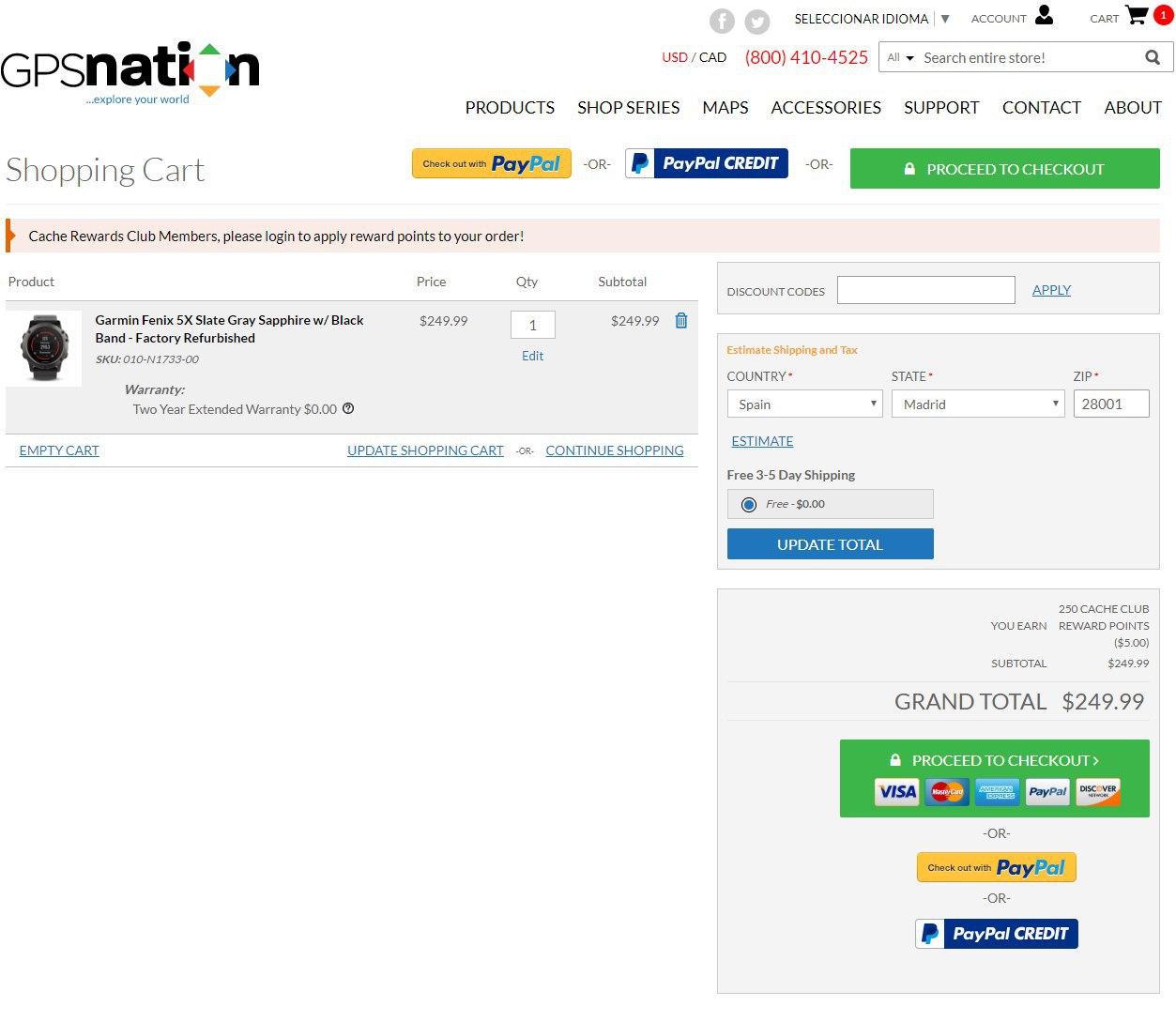Click the account person icon
The width and height of the screenshot is (1176, 1022).
pyautogui.click(x=1045, y=15)
